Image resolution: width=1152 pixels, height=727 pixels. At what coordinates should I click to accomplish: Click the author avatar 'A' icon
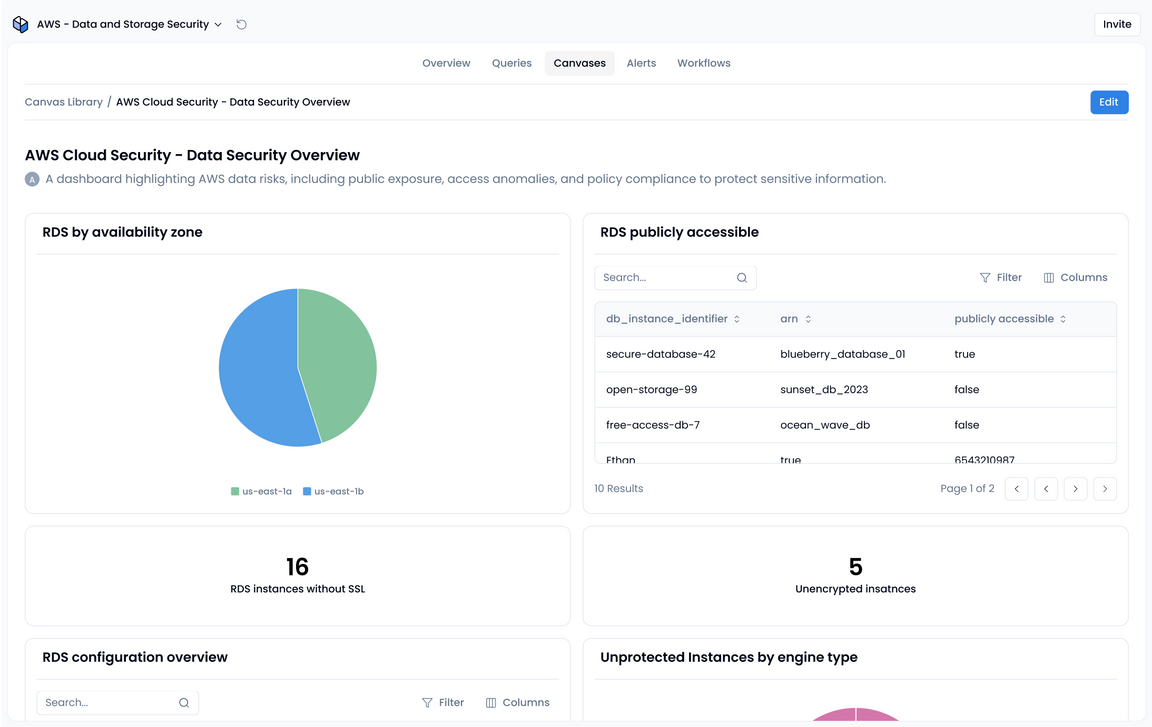click(32, 179)
